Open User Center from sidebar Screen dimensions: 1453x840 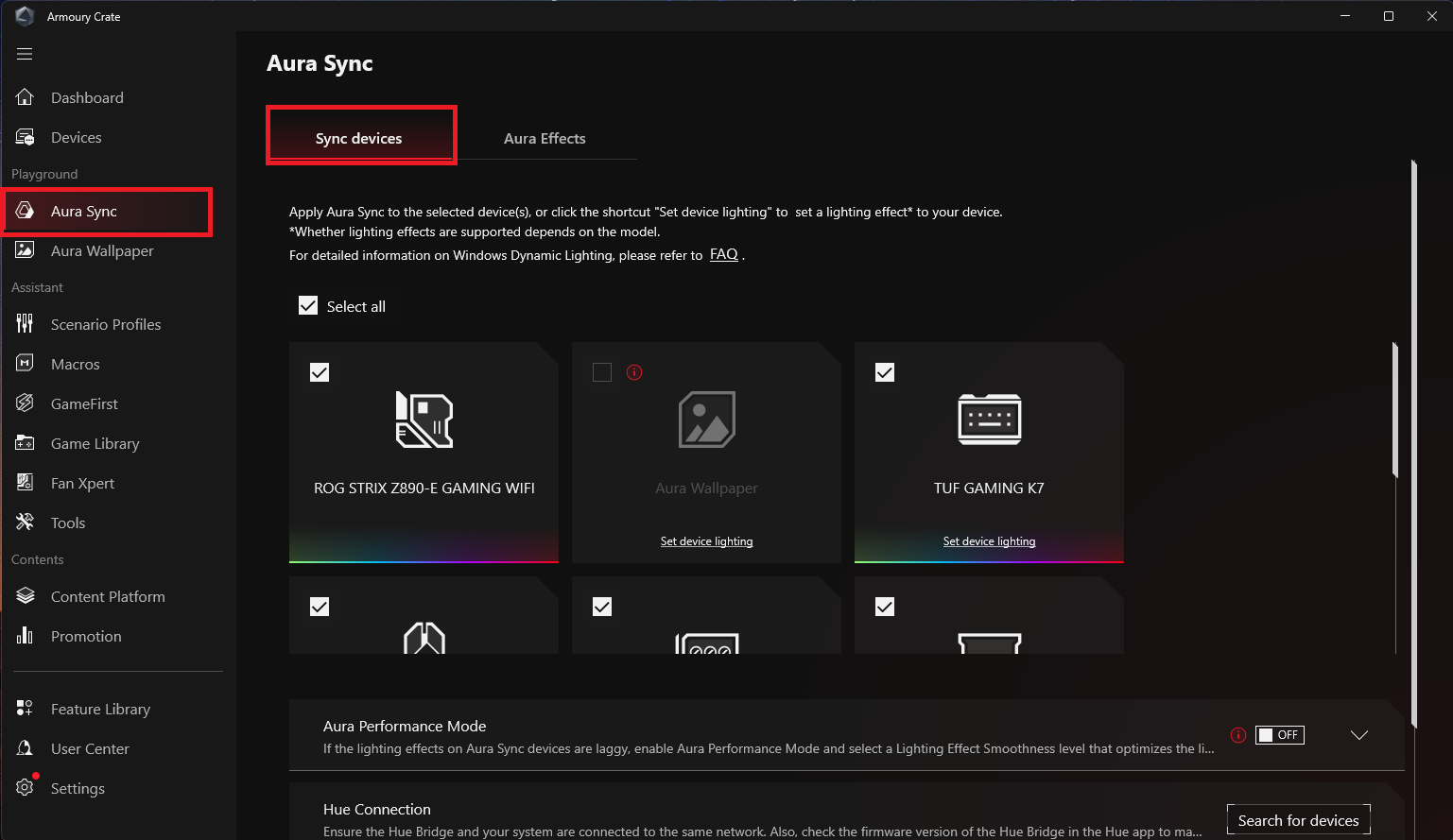click(90, 748)
